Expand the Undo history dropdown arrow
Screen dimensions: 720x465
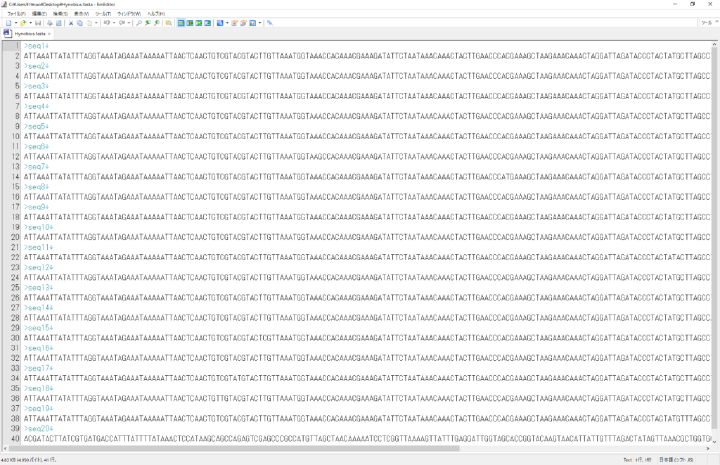[113, 22]
